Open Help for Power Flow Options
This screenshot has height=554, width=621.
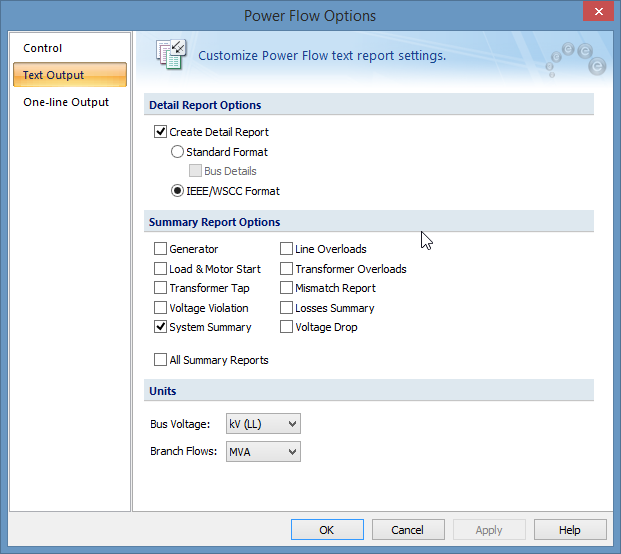[x=570, y=530]
